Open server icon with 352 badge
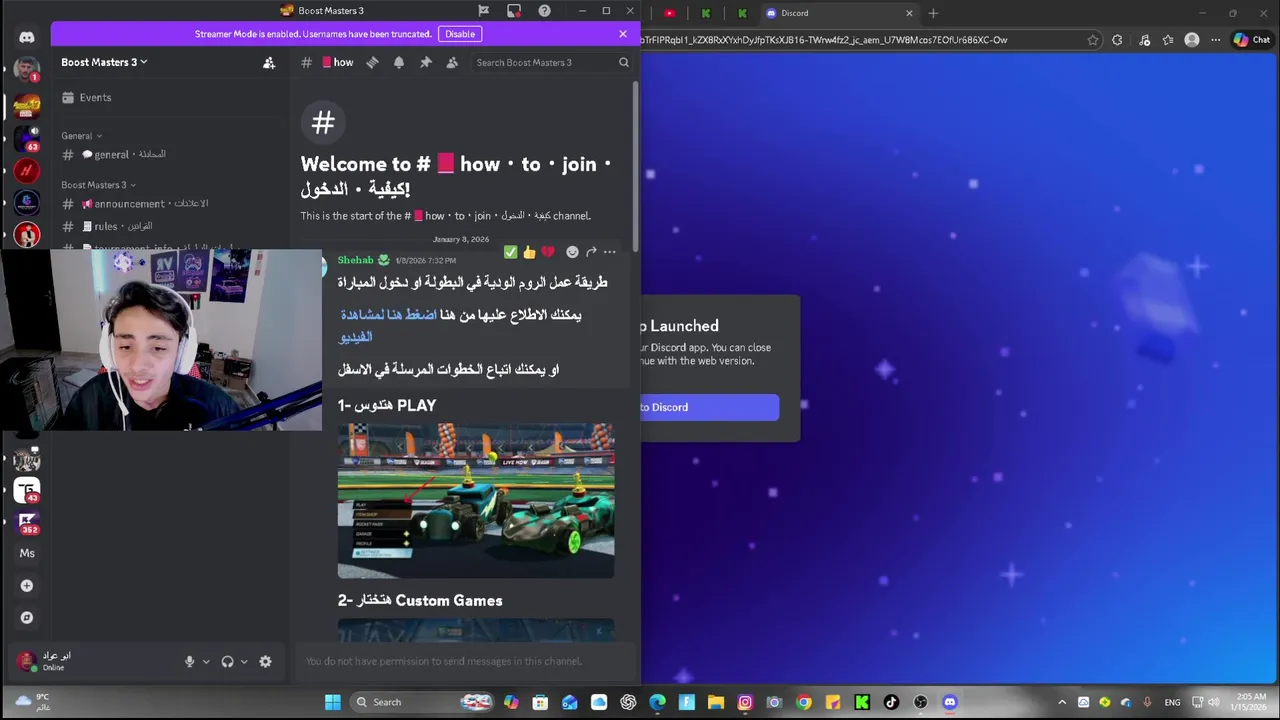Image resolution: width=1280 pixels, height=720 pixels. (27, 522)
